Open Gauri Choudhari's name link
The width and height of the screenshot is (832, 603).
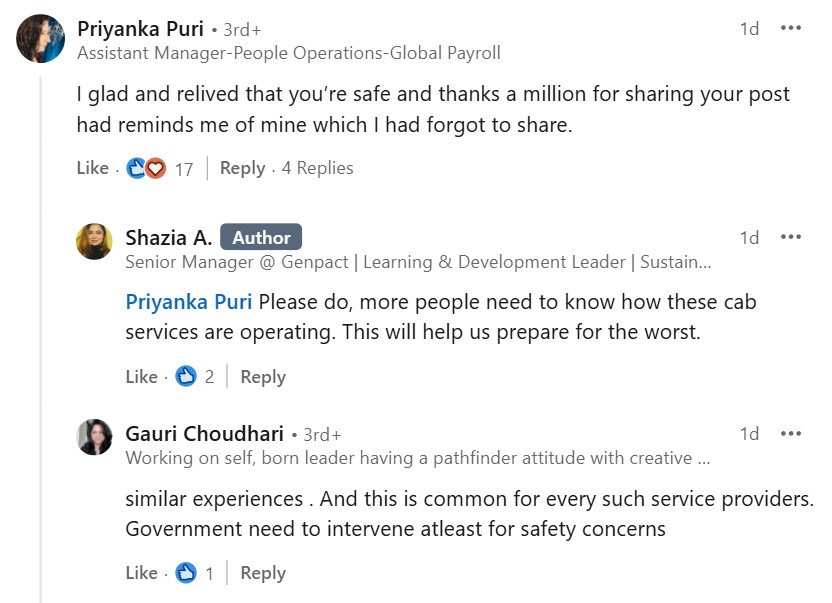click(204, 434)
